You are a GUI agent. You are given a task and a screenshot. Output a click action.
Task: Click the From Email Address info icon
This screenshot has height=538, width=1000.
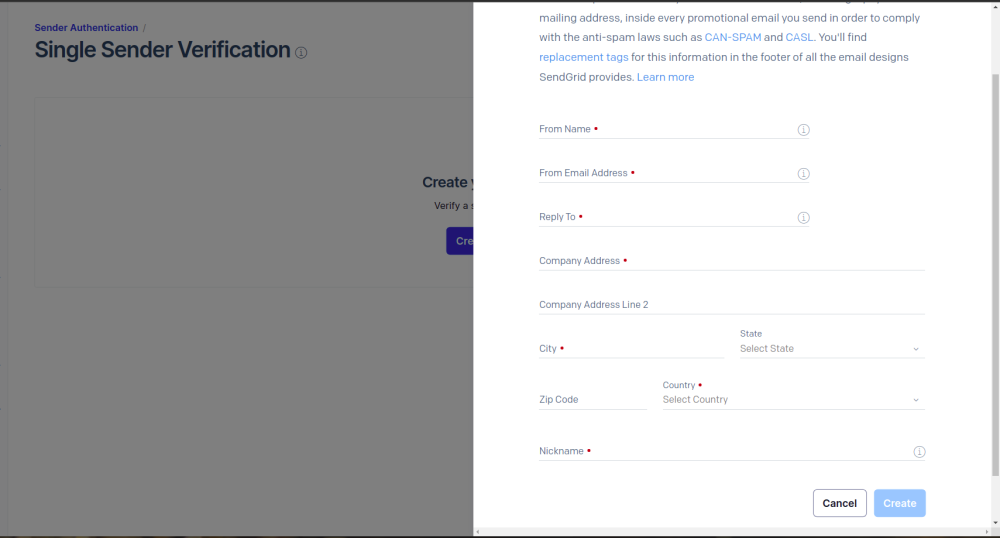(x=803, y=174)
